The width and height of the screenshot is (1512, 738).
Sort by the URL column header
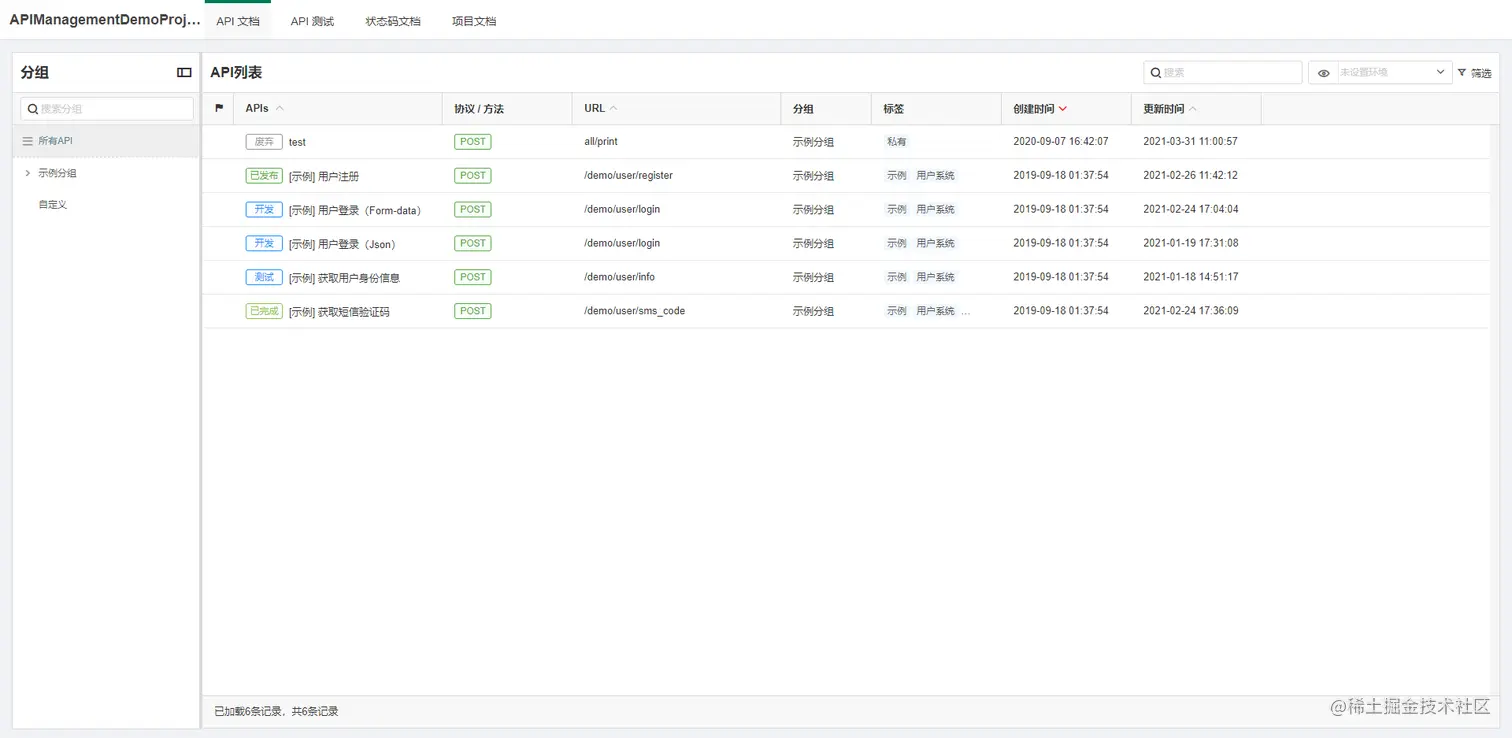click(x=600, y=108)
